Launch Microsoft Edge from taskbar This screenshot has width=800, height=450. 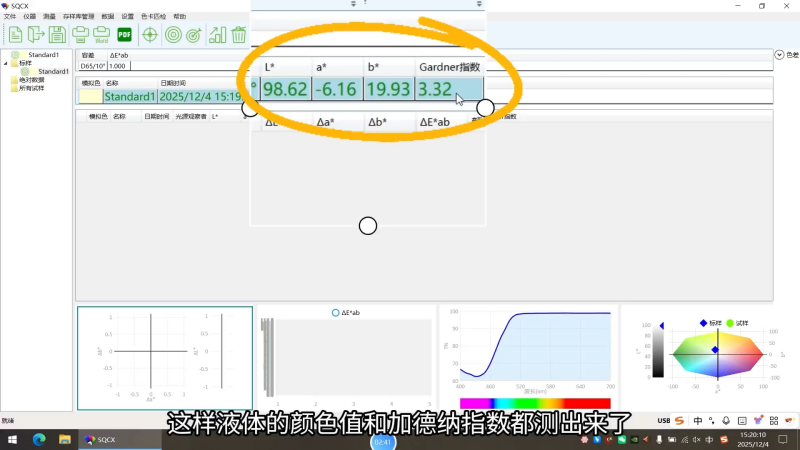coord(39,439)
